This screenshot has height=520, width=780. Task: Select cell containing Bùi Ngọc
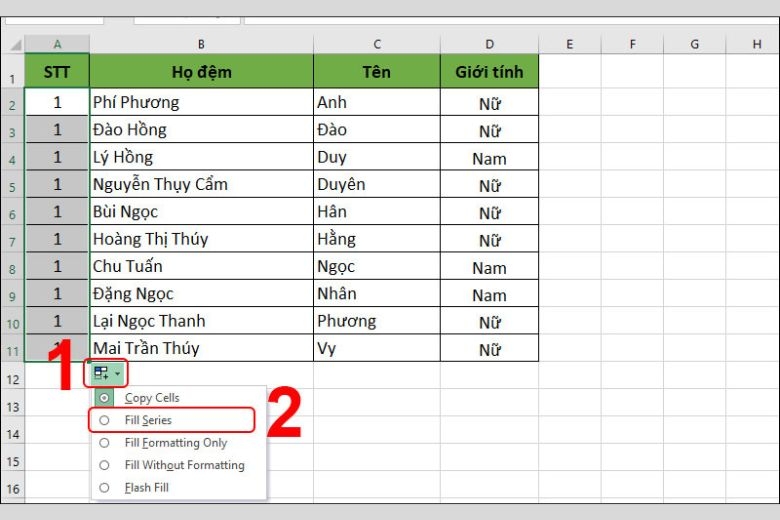point(201,211)
